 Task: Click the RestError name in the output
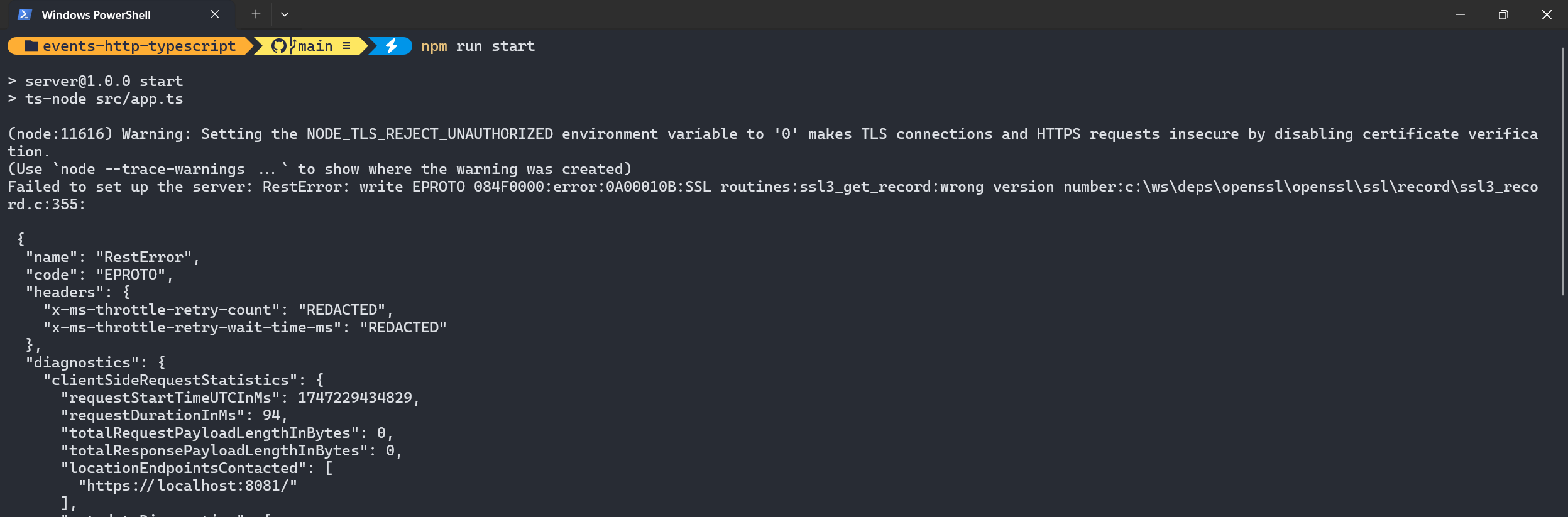145,256
